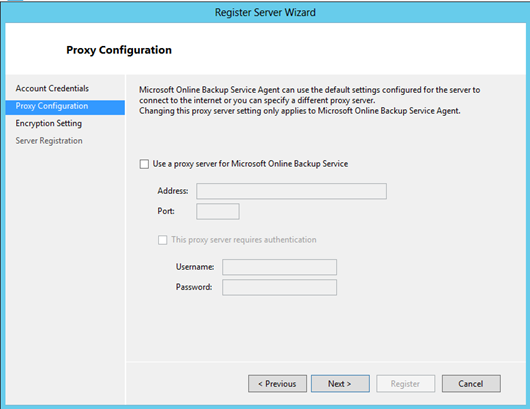Cancel the Register Server Wizard
530x409 pixels.
coord(471,384)
